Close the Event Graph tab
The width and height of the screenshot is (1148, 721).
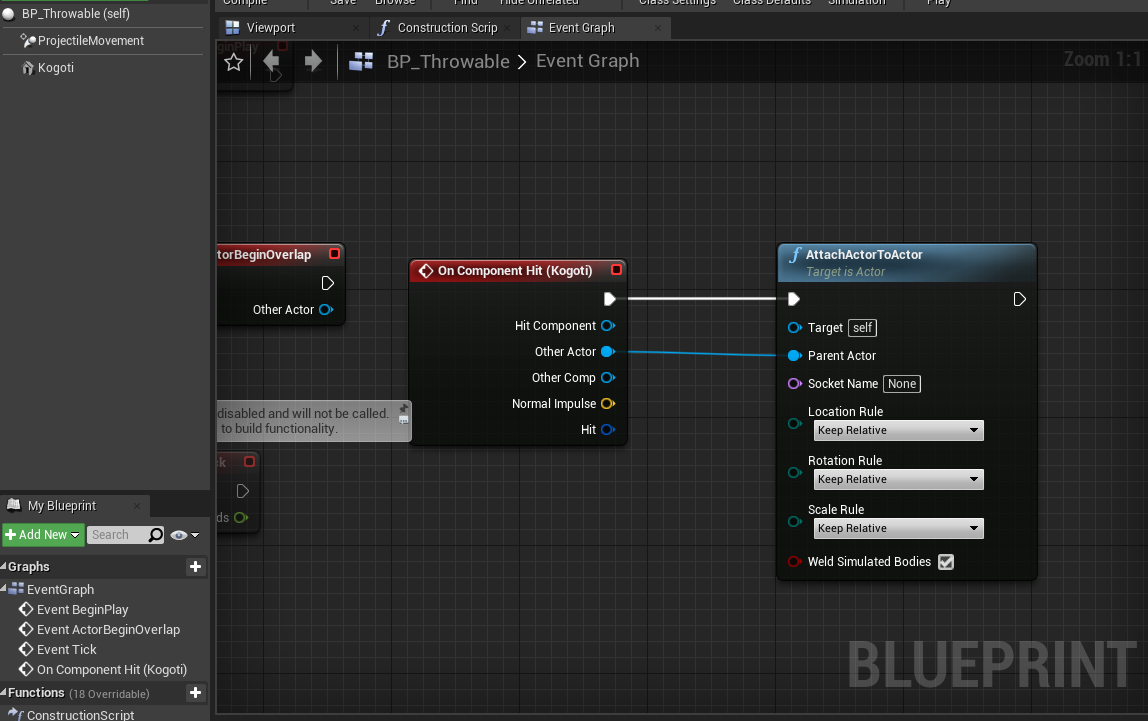[x=657, y=28]
